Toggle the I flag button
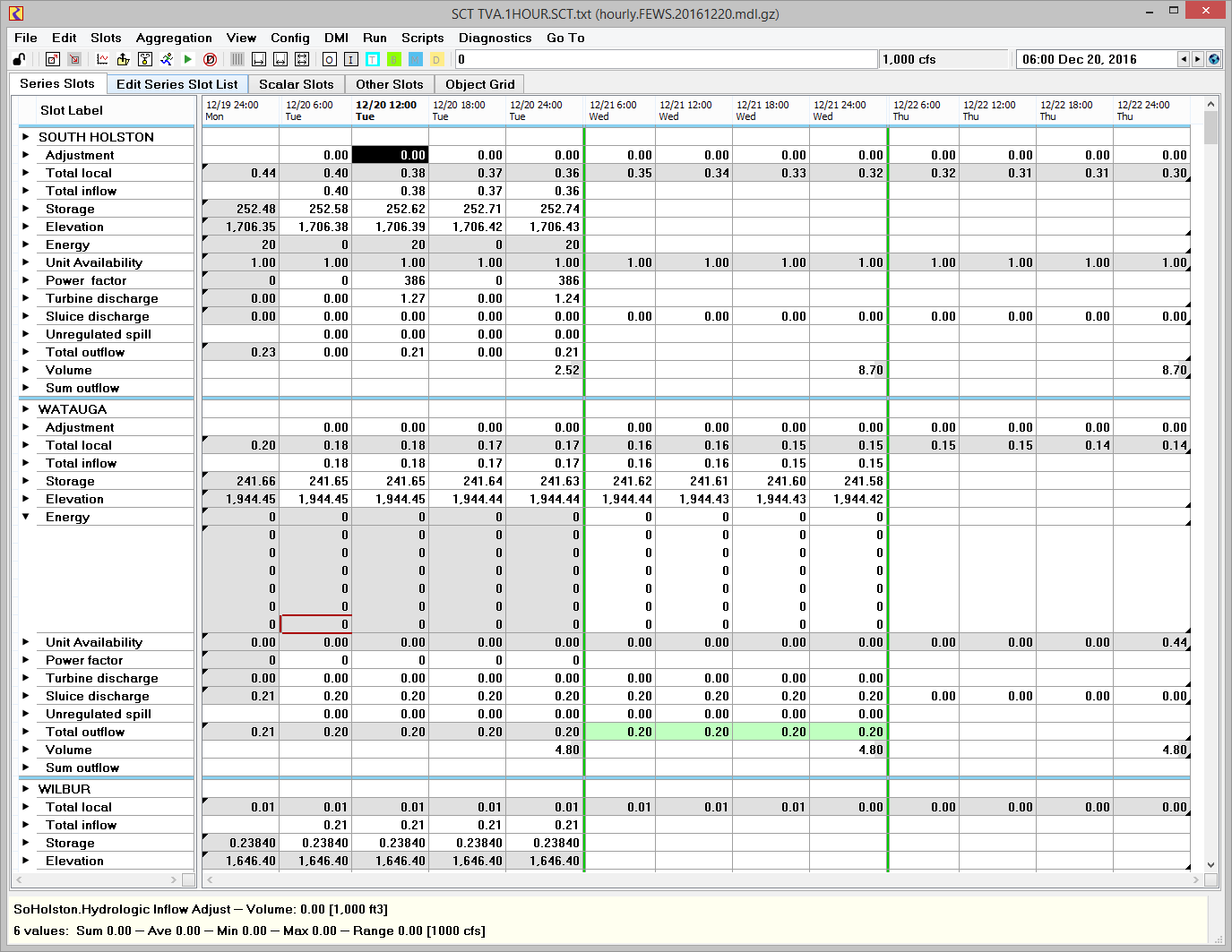This screenshot has height=952, width=1232. 351,59
